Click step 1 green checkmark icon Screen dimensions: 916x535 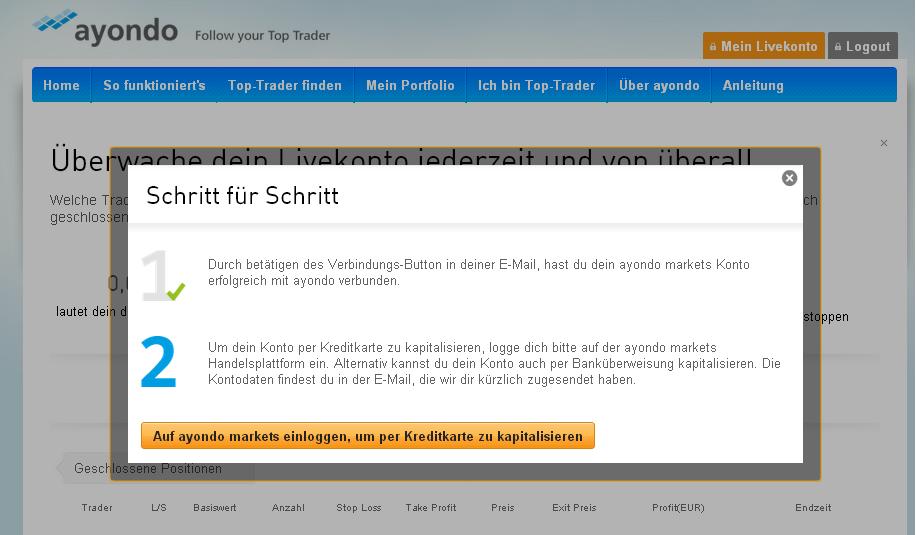pyautogui.click(x=176, y=292)
